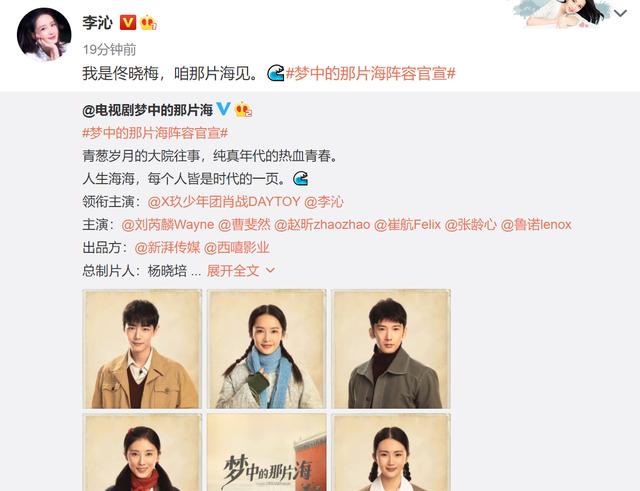Open the woman with blue scarf photo
The height and width of the screenshot is (491, 640).
[267, 349]
